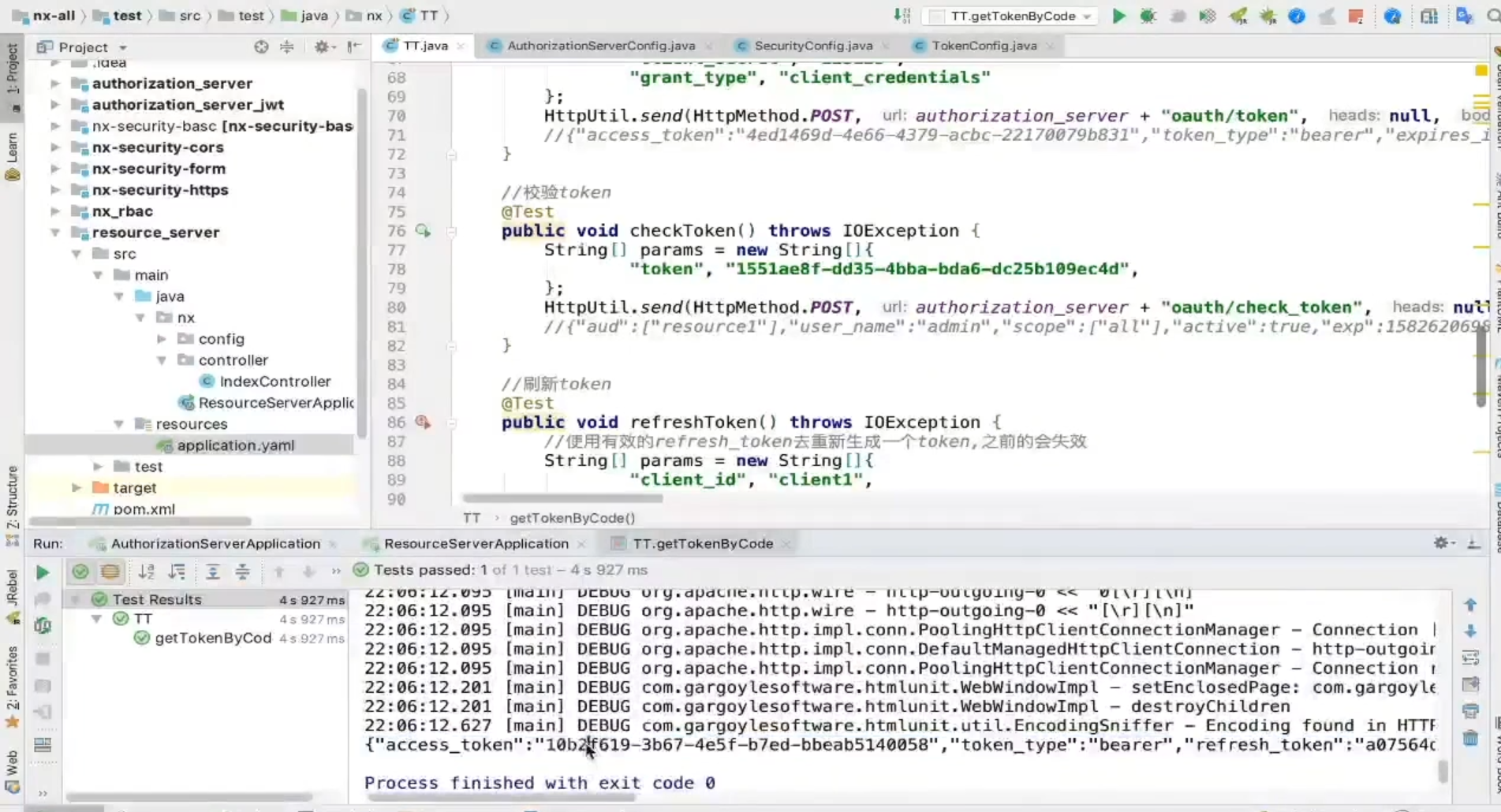
Task: Open the Favorites tool window
Action: (x=12, y=686)
